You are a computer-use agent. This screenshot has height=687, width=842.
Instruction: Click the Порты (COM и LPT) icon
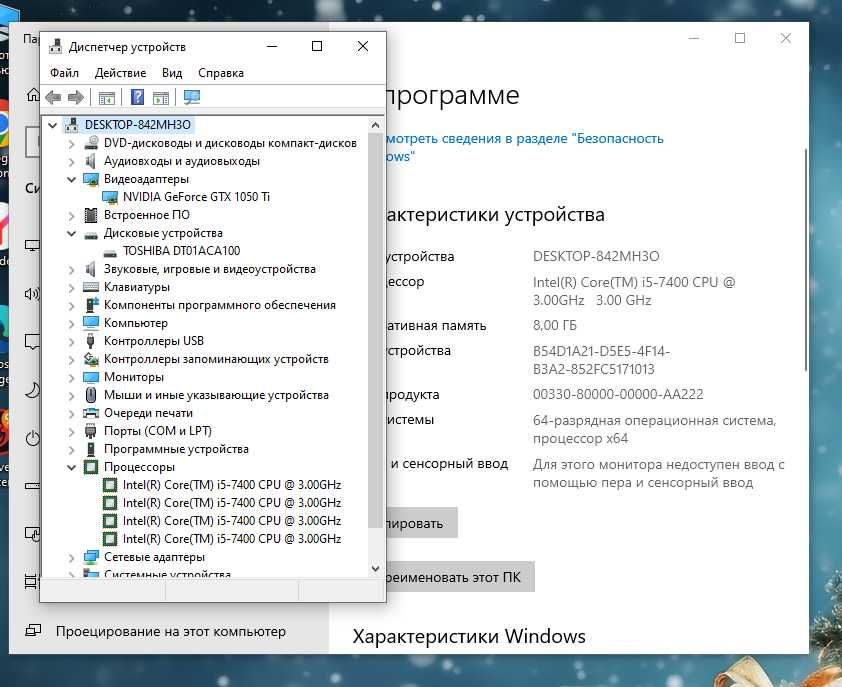click(x=90, y=431)
